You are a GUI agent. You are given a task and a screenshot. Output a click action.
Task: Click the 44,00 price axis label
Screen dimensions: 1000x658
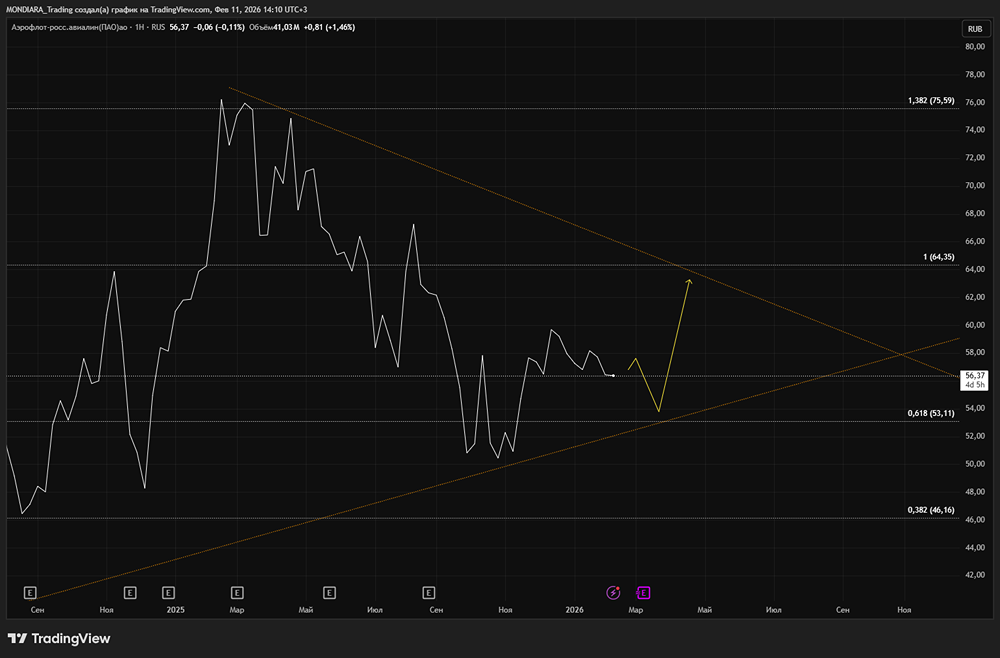[974, 548]
